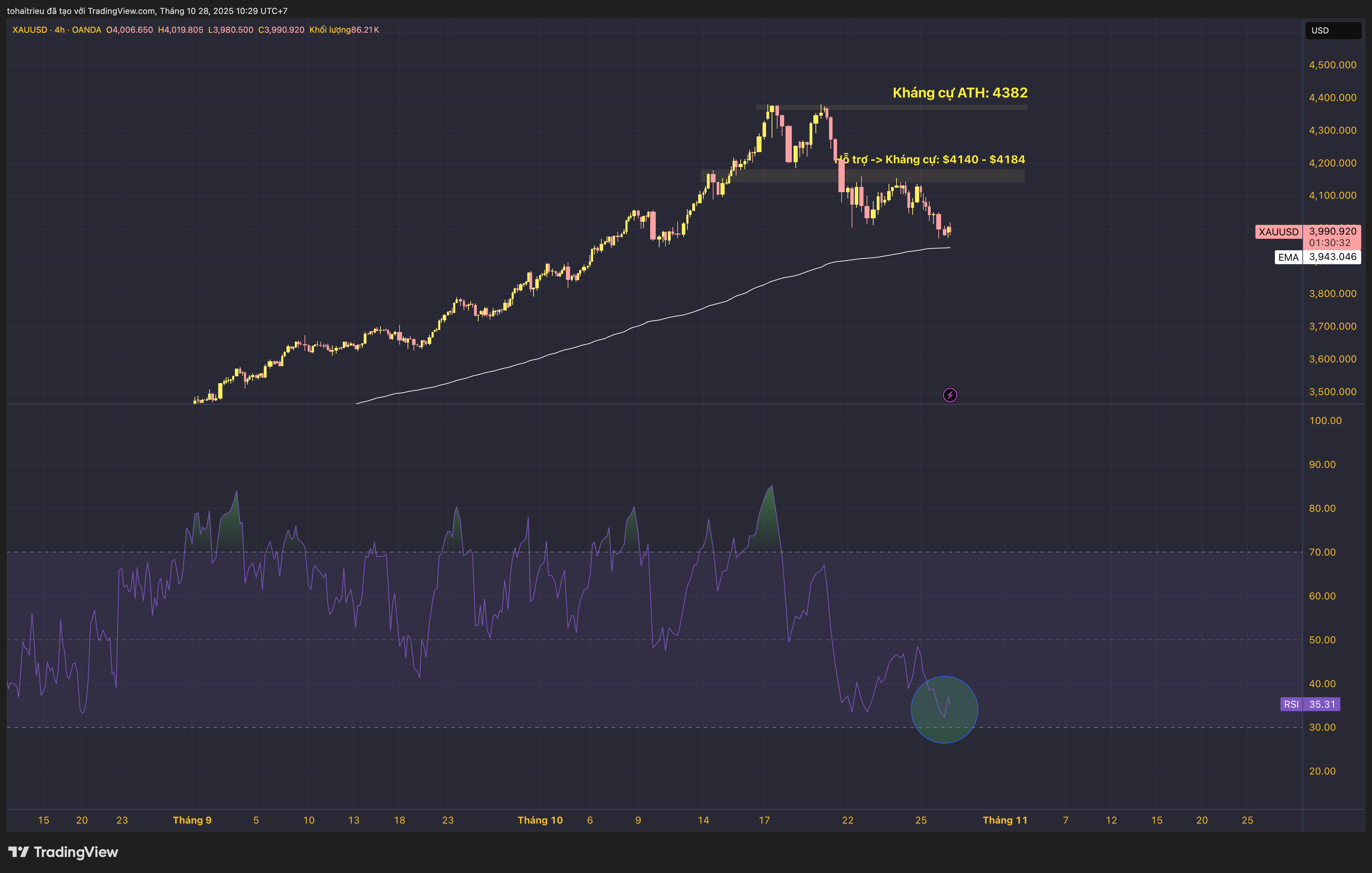Select the grey ATH resistance zone rectangle
The width and height of the screenshot is (1372, 873).
click(x=891, y=107)
